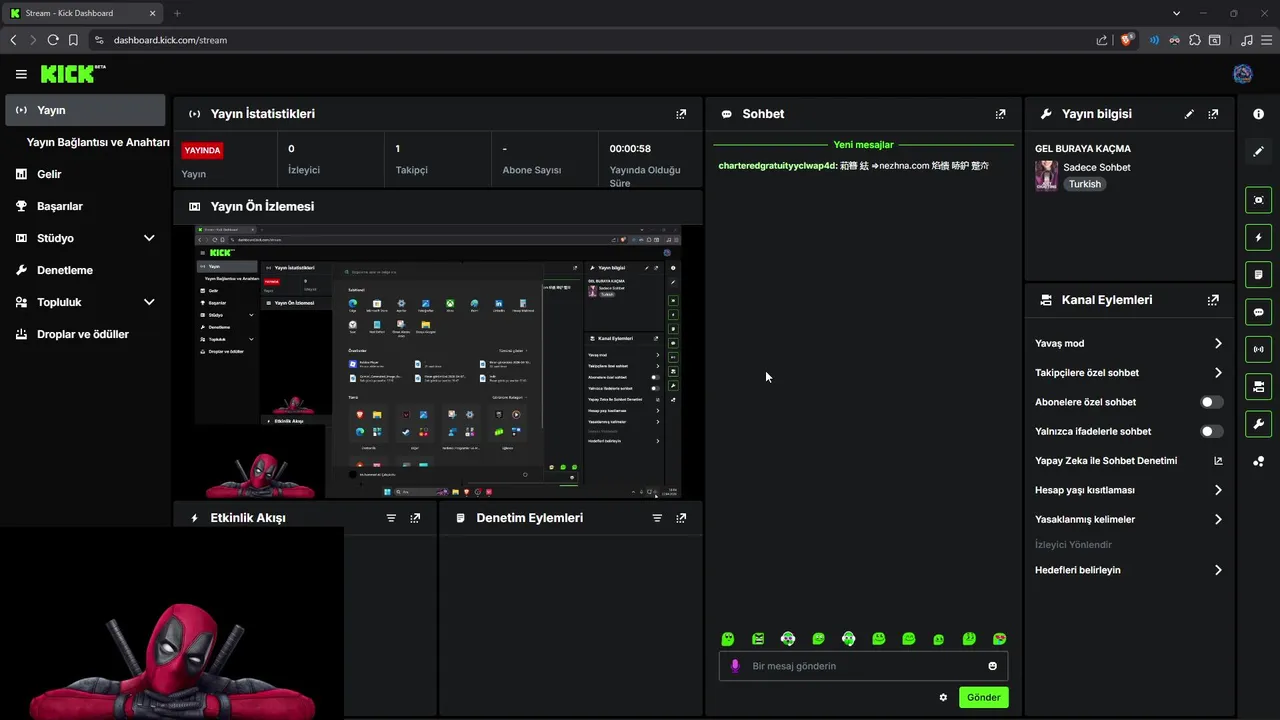Click username charteredgratuityyclwap4d in chat
The height and width of the screenshot is (720, 1280).
tap(777, 166)
